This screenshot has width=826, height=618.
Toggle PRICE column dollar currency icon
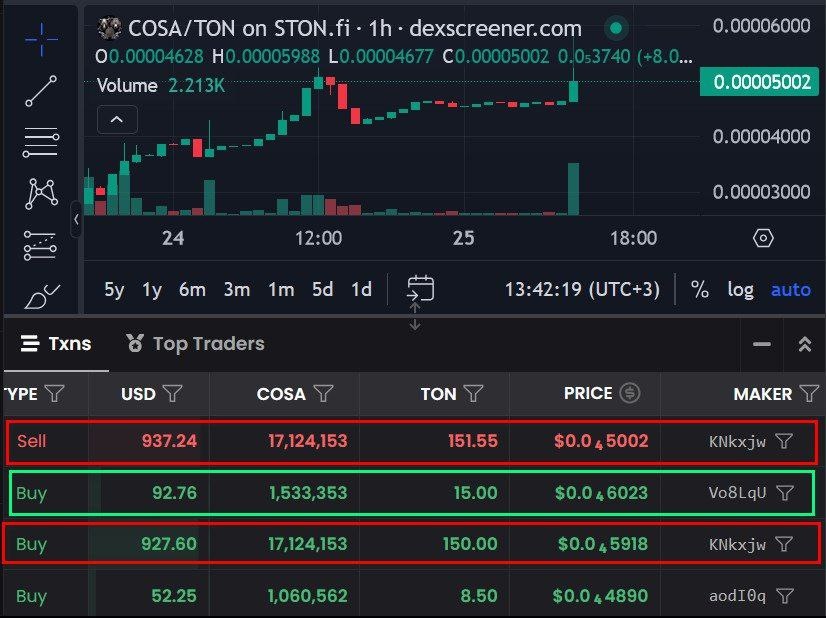630,393
